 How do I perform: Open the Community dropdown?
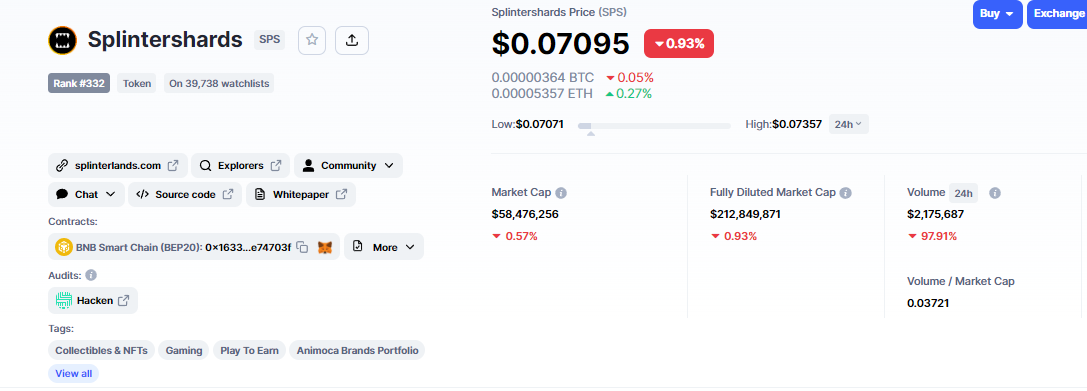coord(348,166)
